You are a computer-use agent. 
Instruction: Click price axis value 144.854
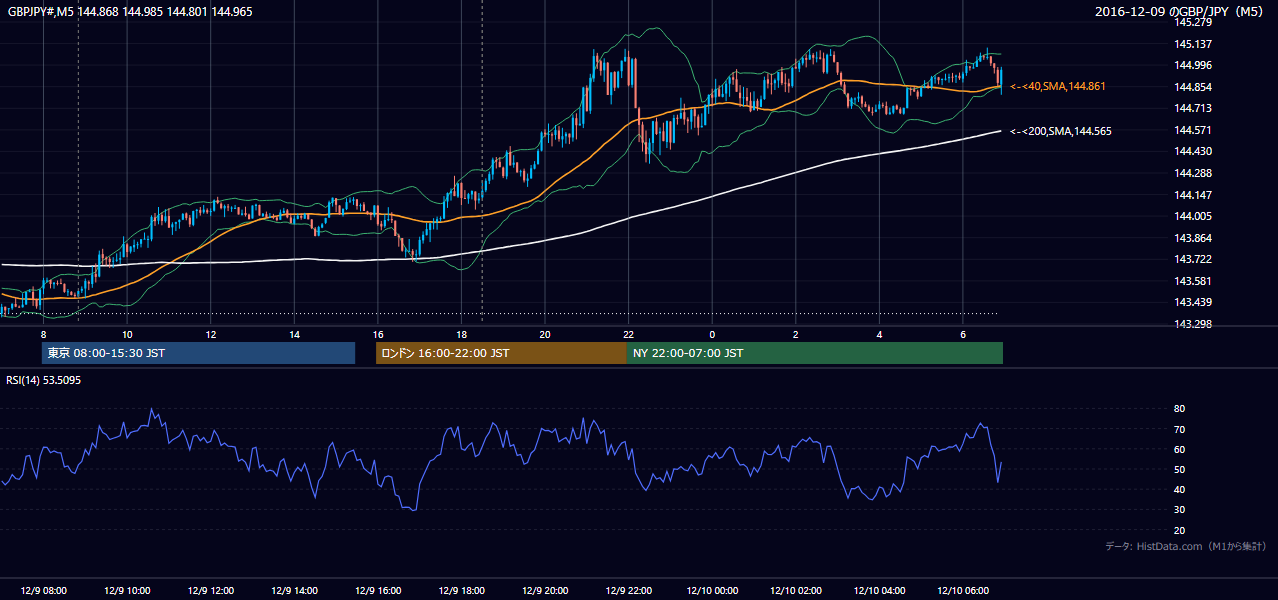point(1194,87)
